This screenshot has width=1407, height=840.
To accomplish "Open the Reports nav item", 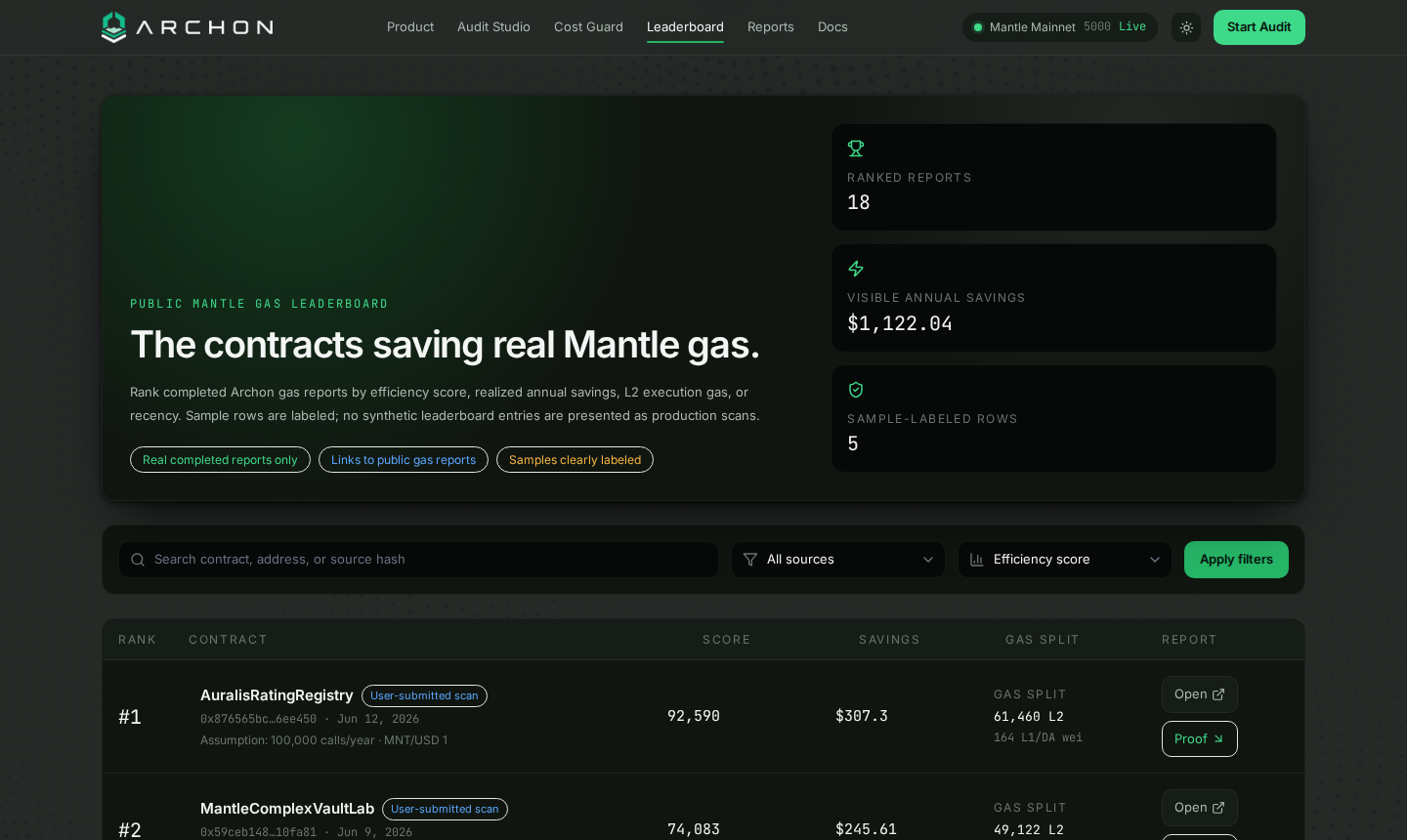I will (x=771, y=27).
